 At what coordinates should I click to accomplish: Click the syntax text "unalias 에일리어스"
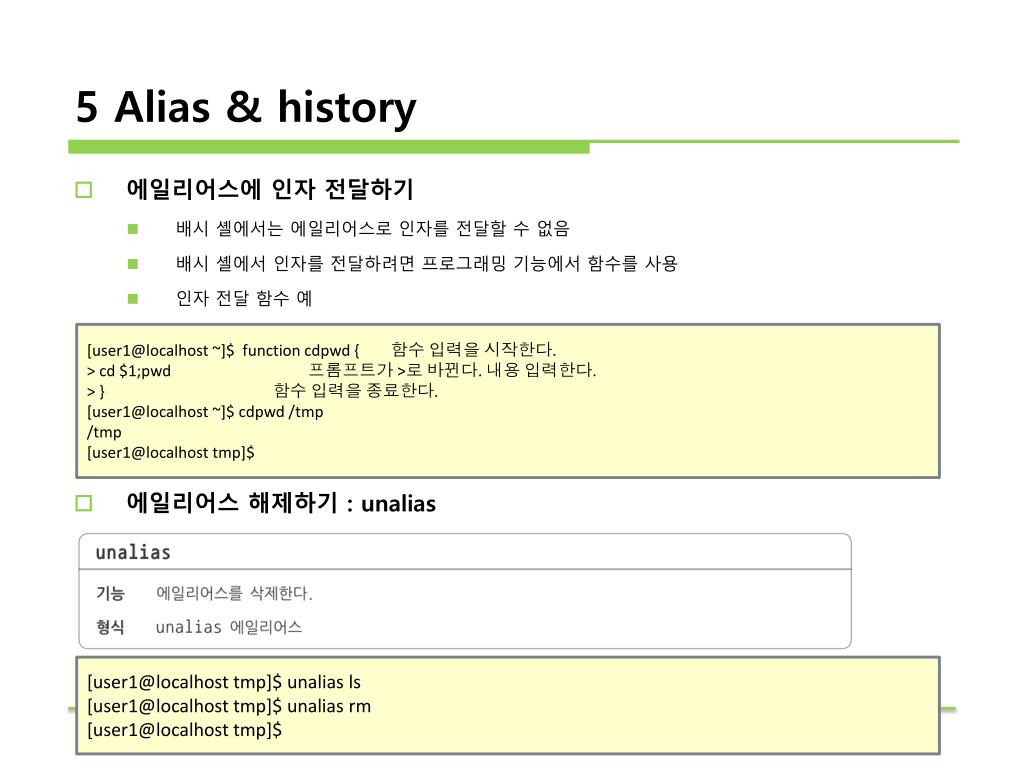coord(229,627)
